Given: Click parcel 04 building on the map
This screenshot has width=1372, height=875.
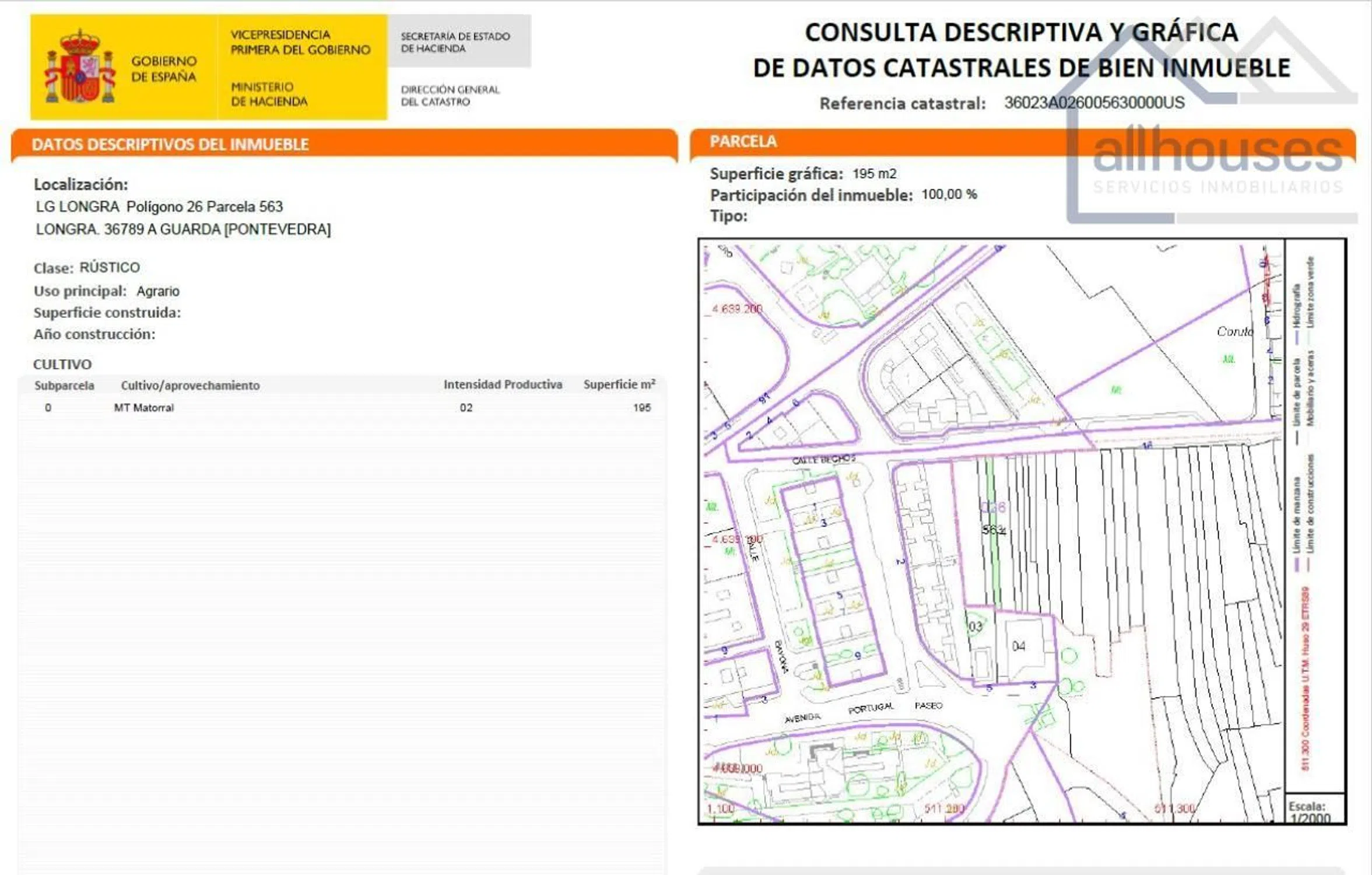Looking at the screenshot, I should pyautogui.click(x=1019, y=646).
